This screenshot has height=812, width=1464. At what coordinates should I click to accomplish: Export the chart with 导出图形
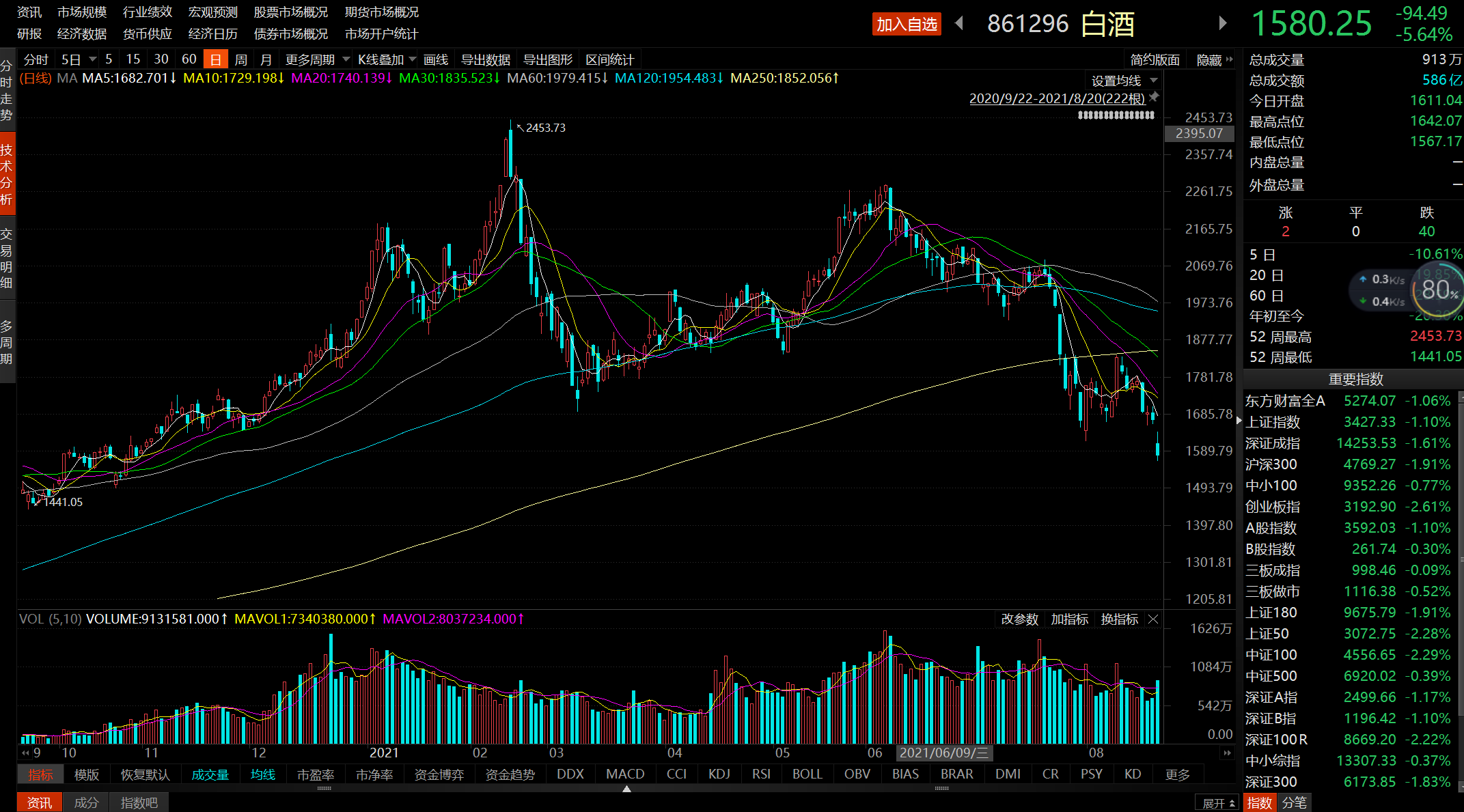point(547,59)
